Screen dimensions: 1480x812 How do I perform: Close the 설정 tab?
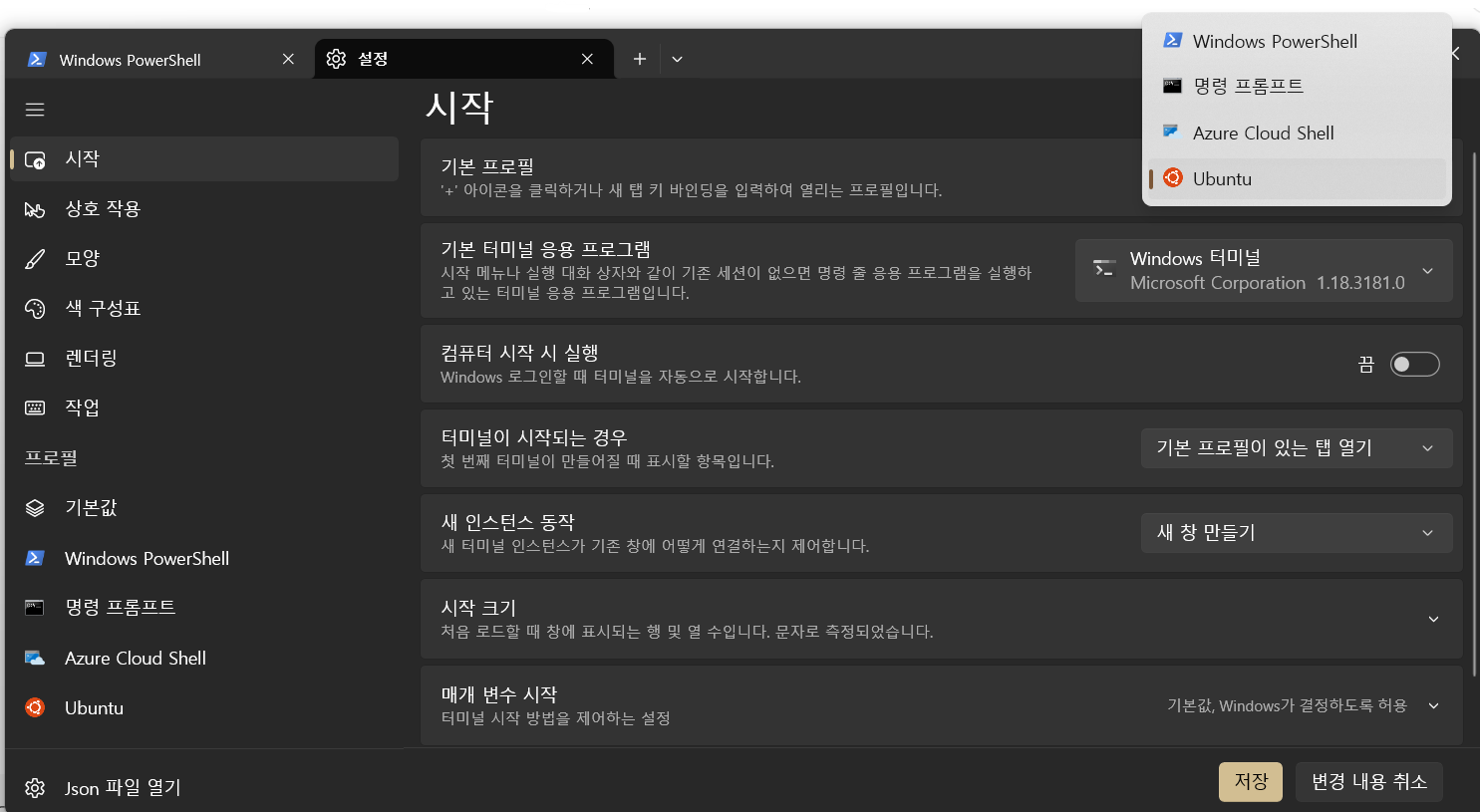(587, 59)
